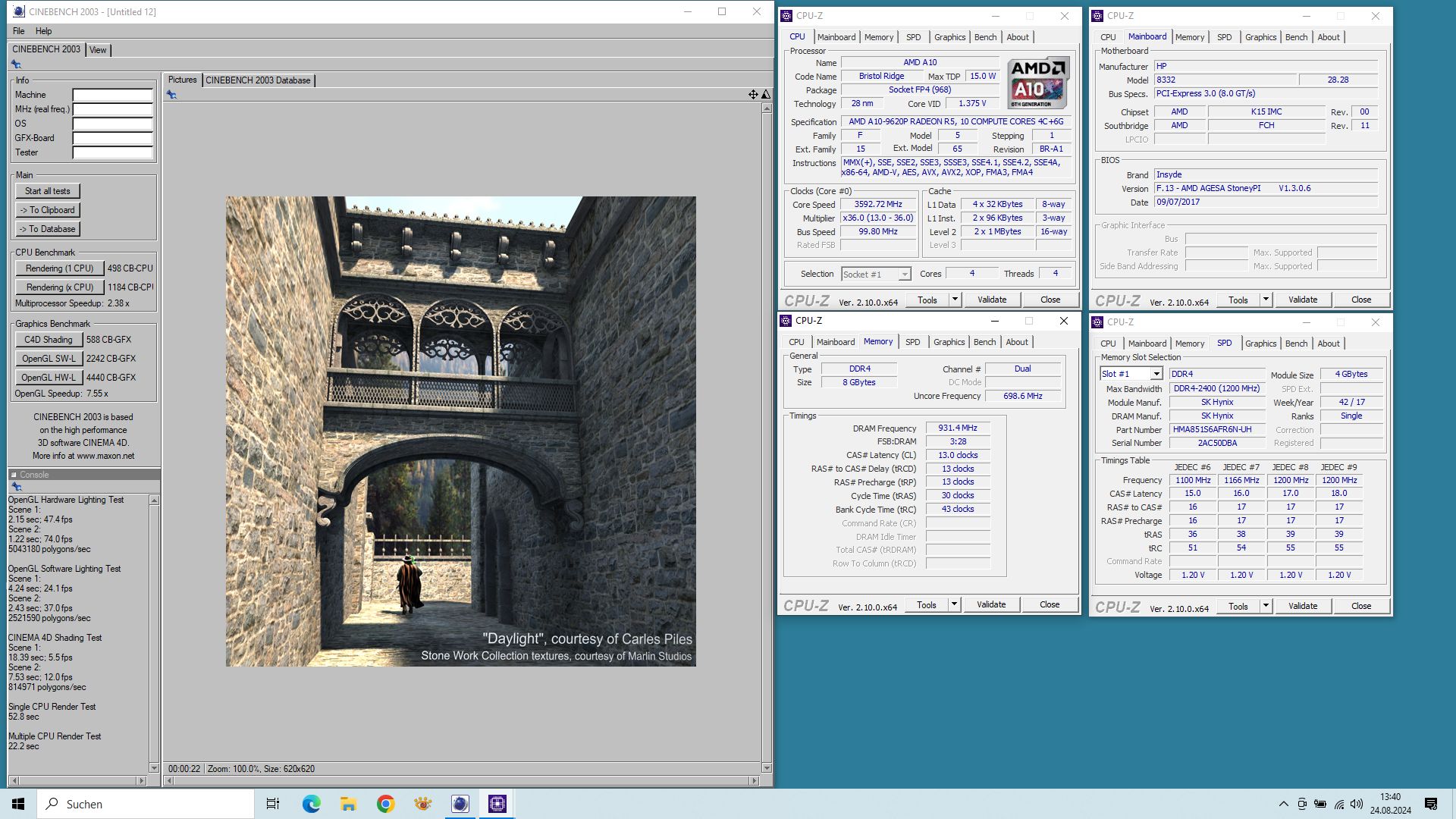This screenshot has width=1456, height=819.
Task: Run the Rendering (1 CPU) benchmark
Action: point(59,268)
